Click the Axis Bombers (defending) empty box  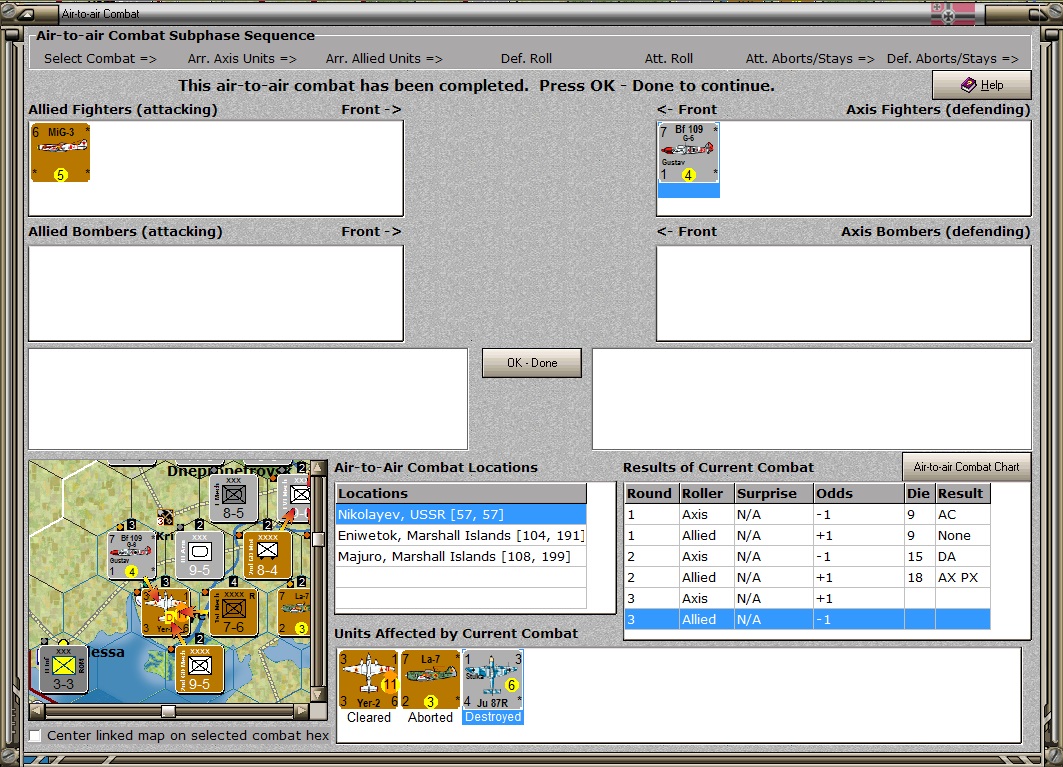click(843, 293)
